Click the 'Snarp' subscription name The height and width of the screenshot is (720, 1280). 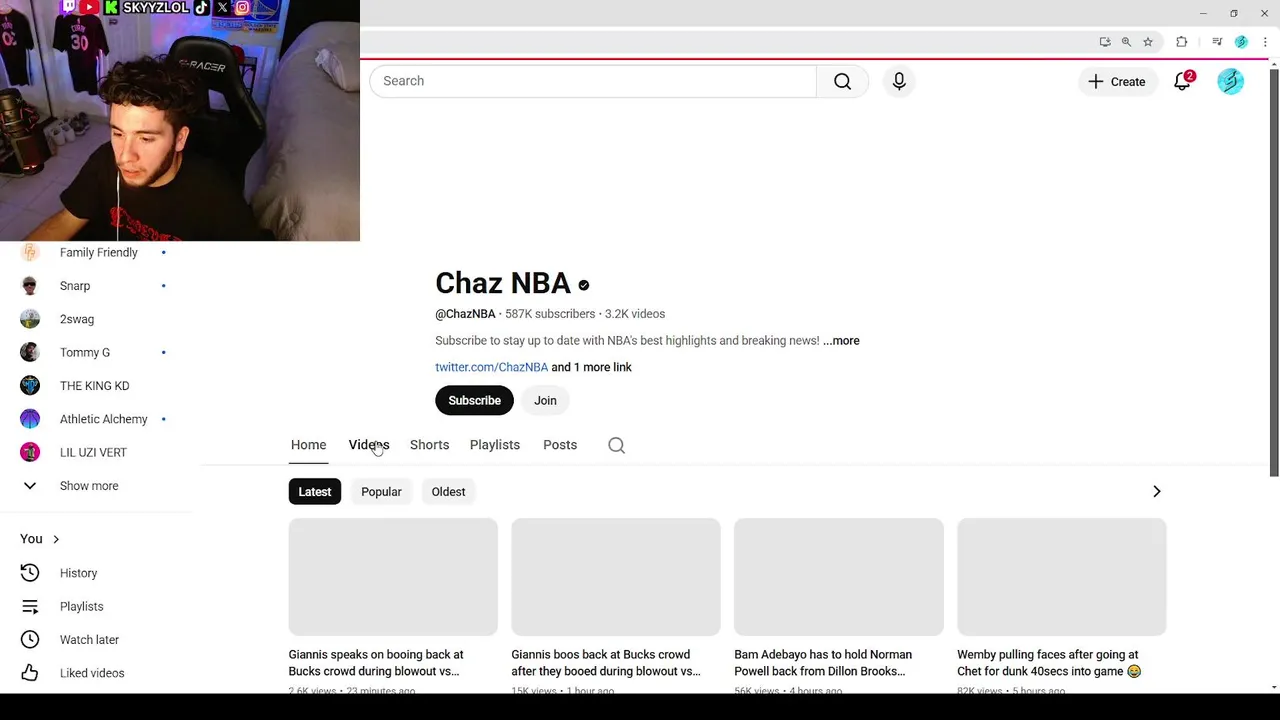pos(75,286)
